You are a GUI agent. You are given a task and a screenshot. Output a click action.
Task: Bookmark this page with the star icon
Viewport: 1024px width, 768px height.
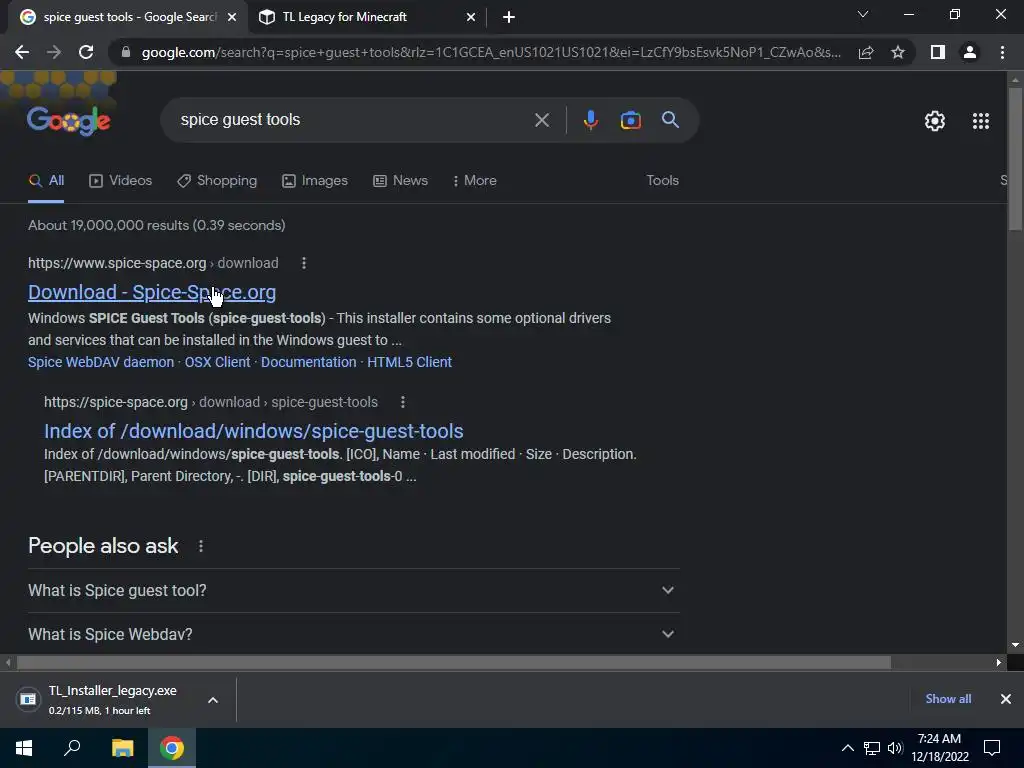tap(898, 52)
